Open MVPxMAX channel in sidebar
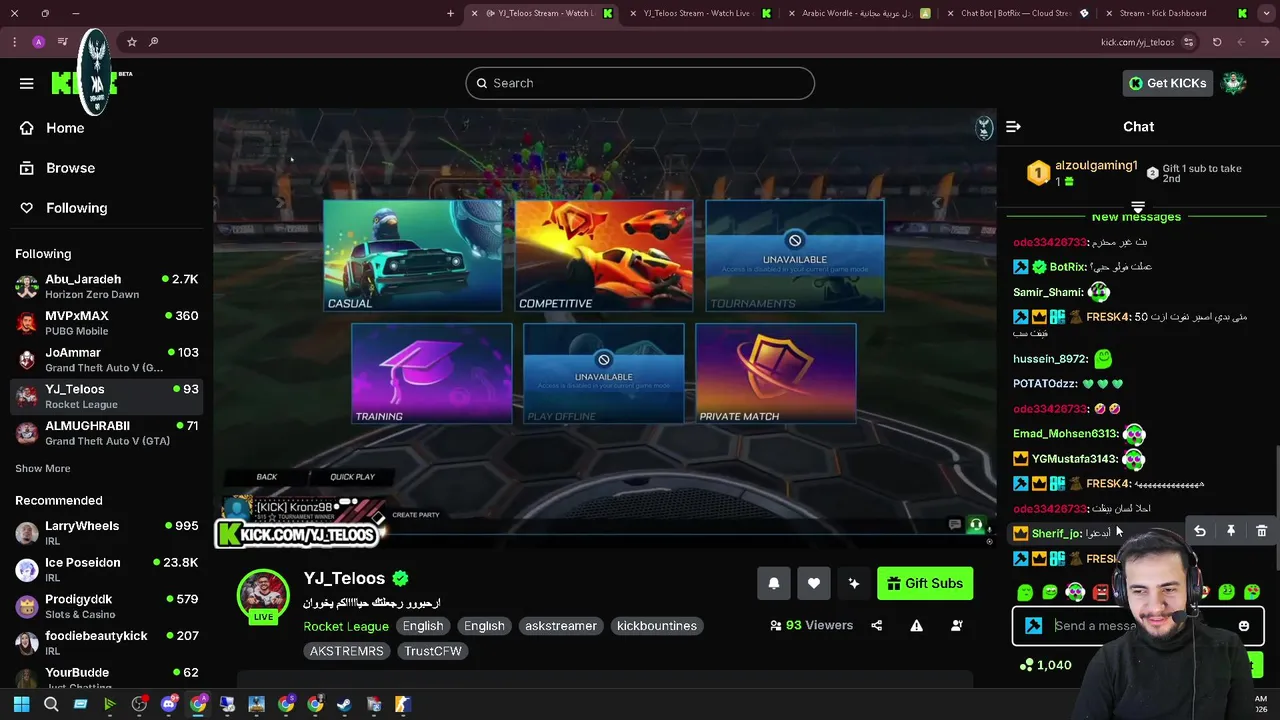The image size is (1280, 720). (x=107, y=323)
